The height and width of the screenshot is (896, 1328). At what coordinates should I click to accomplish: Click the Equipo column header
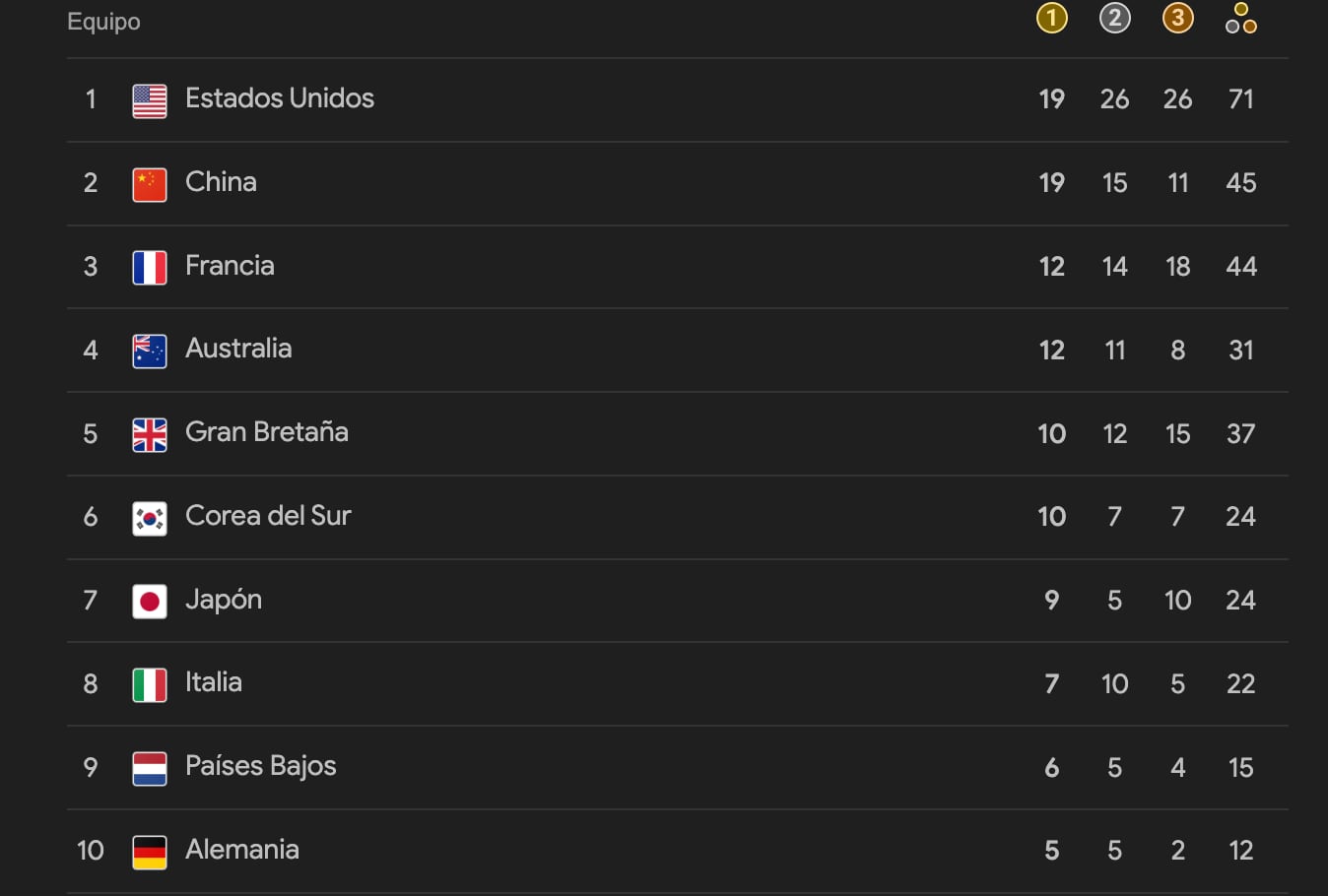(103, 21)
